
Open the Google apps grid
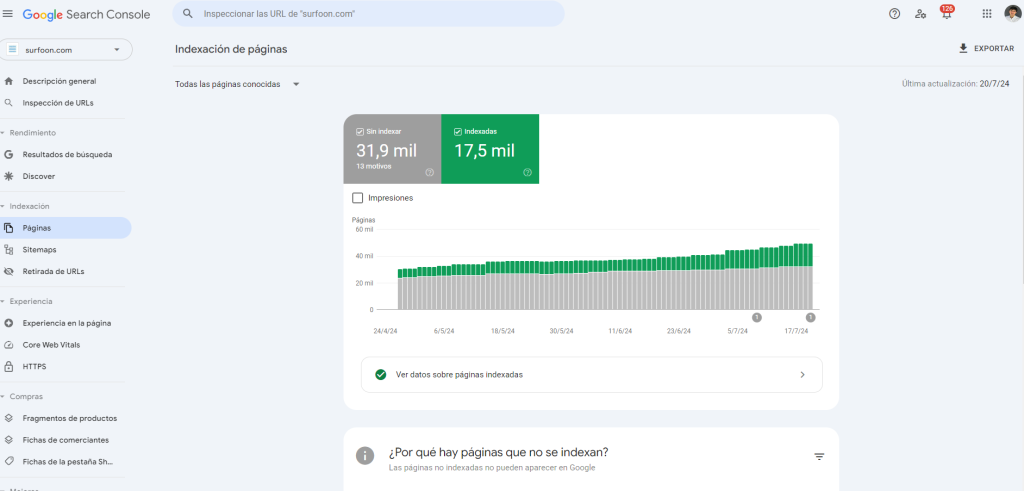[x=987, y=14]
